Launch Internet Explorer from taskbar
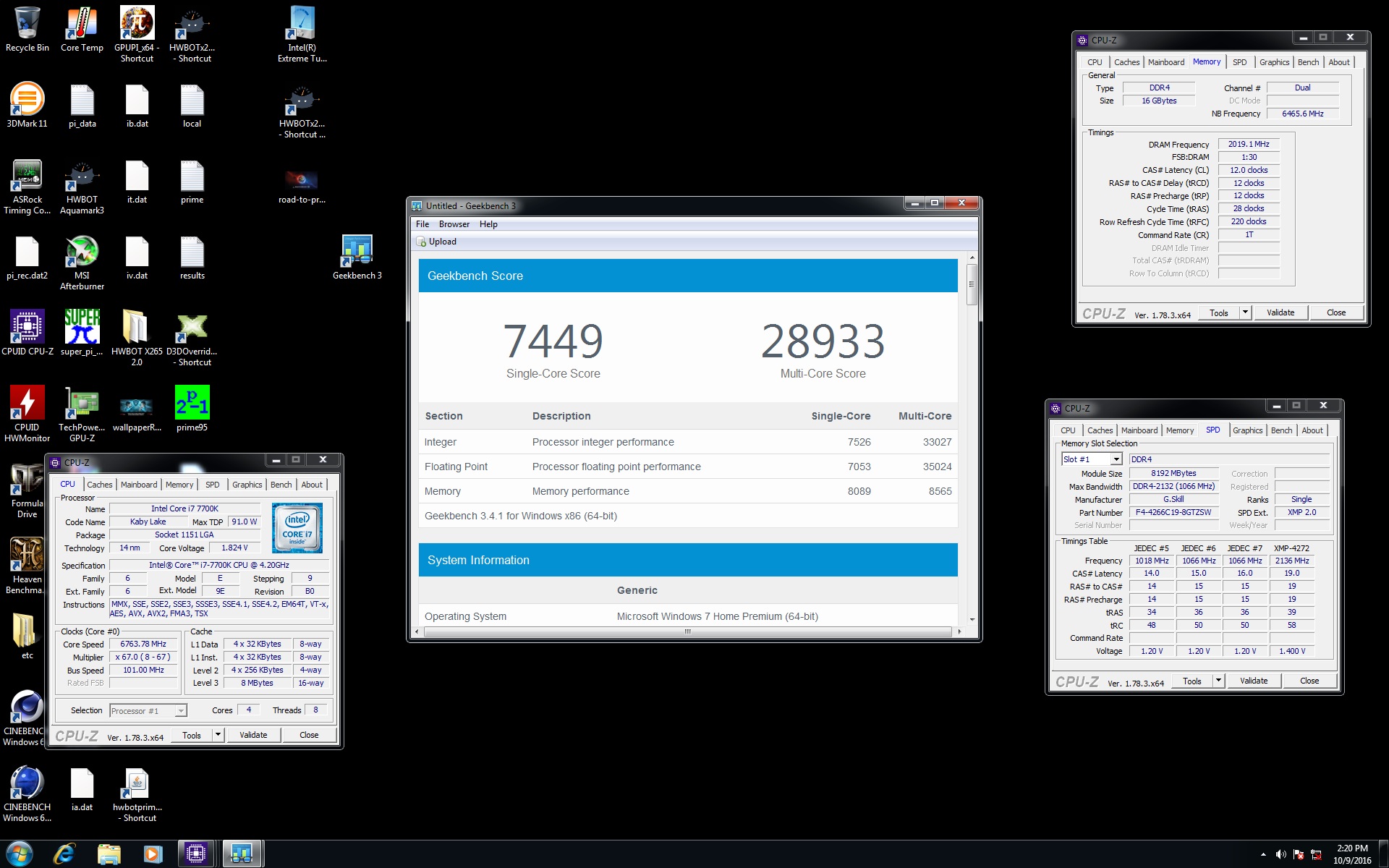Screen dimensions: 1389x868 64,854
